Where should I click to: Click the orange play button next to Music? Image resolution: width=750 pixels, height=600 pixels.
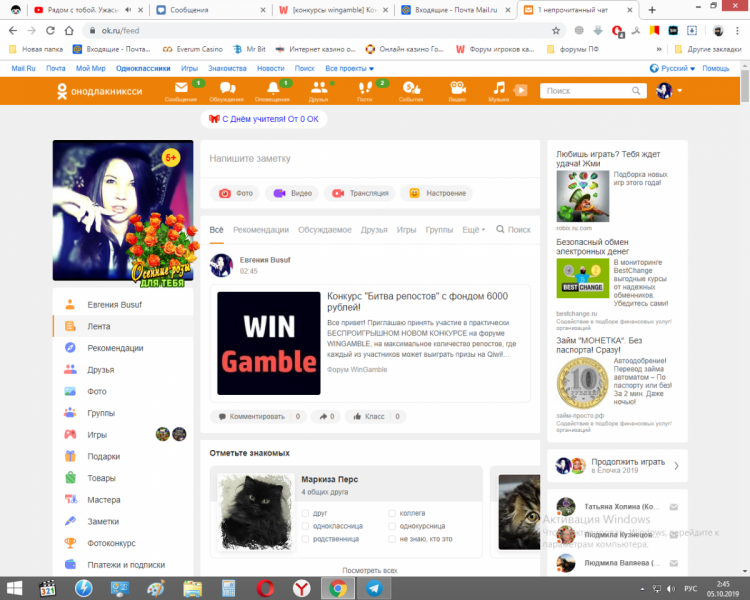click(x=520, y=90)
